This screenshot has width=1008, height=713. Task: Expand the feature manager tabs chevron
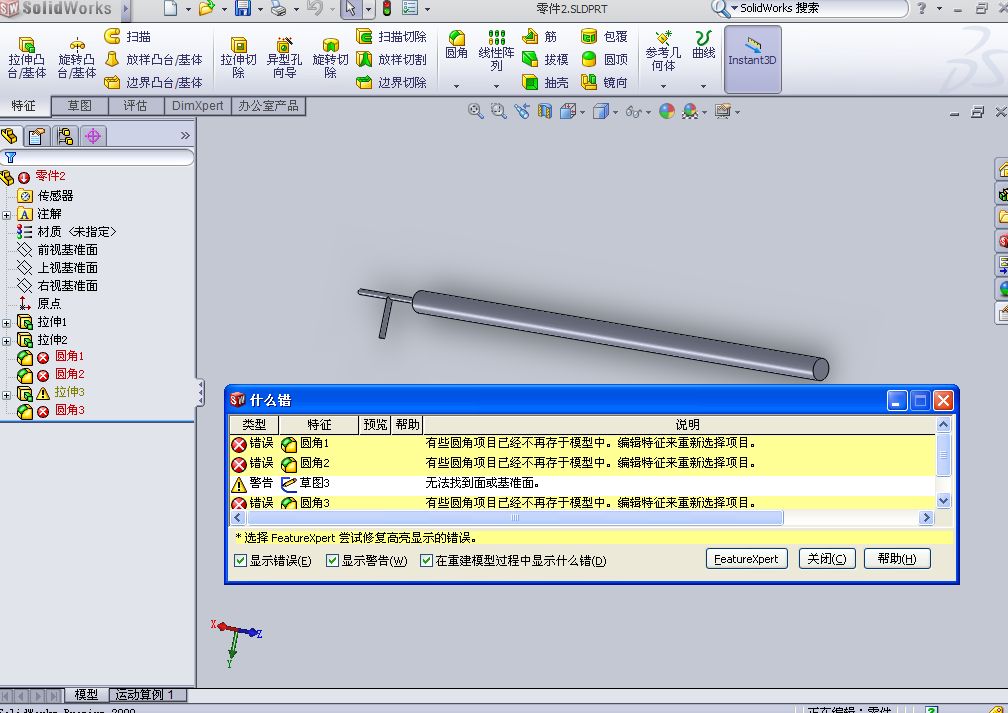pyautogui.click(x=185, y=136)
